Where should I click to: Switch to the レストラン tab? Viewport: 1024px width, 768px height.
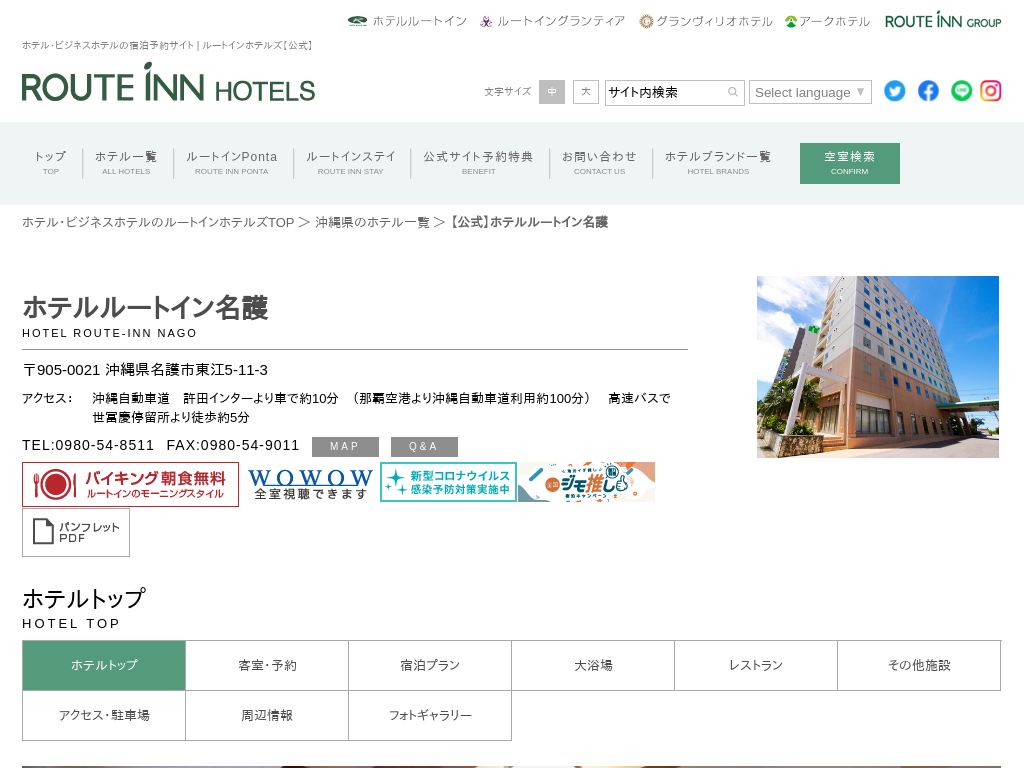point(756,665)
